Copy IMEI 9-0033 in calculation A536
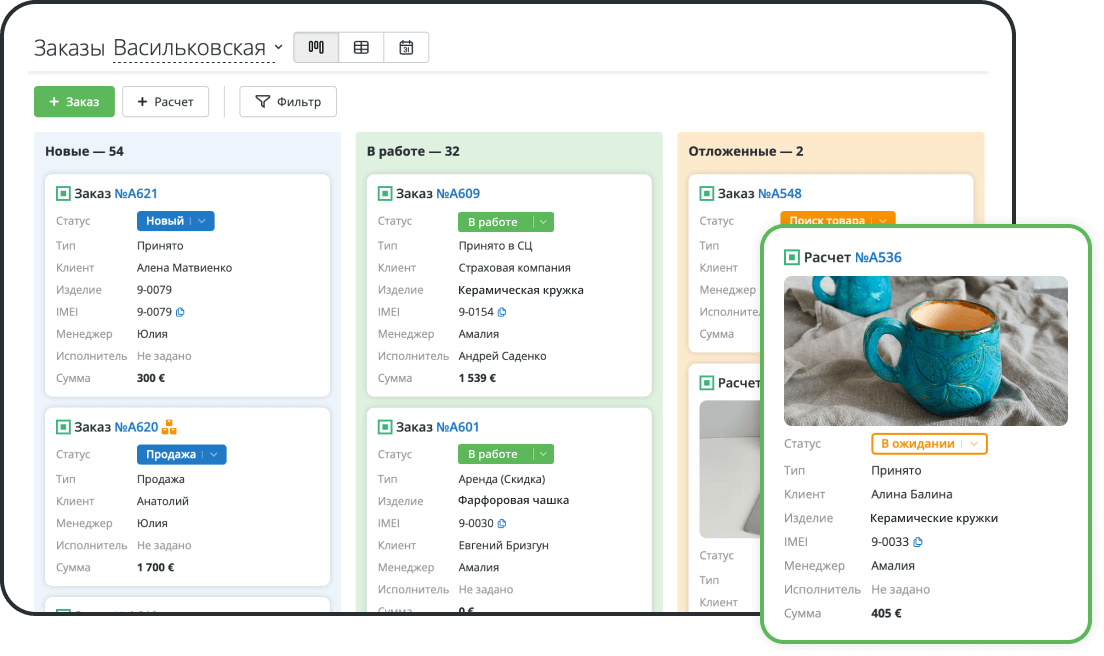 (x=918, y=542)
